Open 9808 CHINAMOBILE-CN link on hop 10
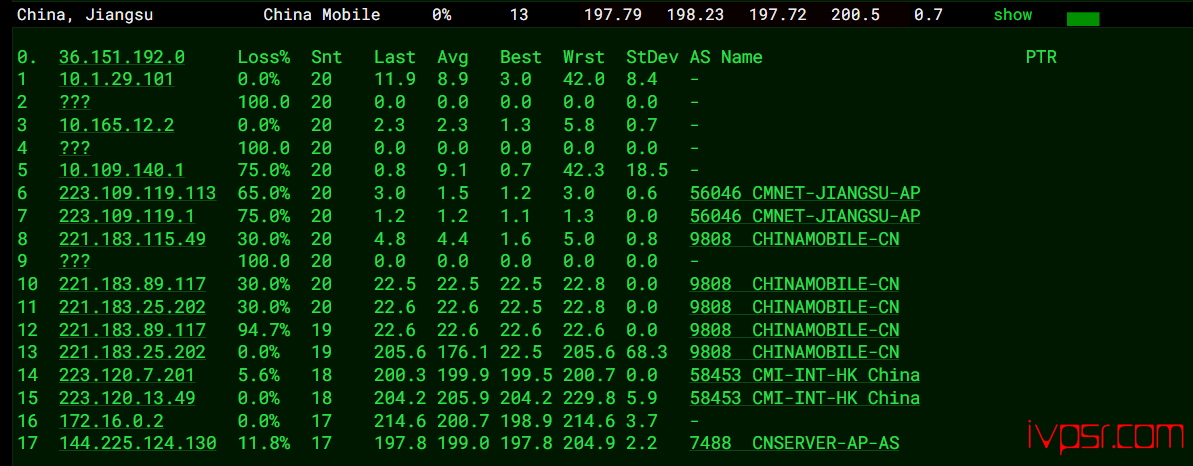The height and width of the screenshot is (466, 1193). 794,284
